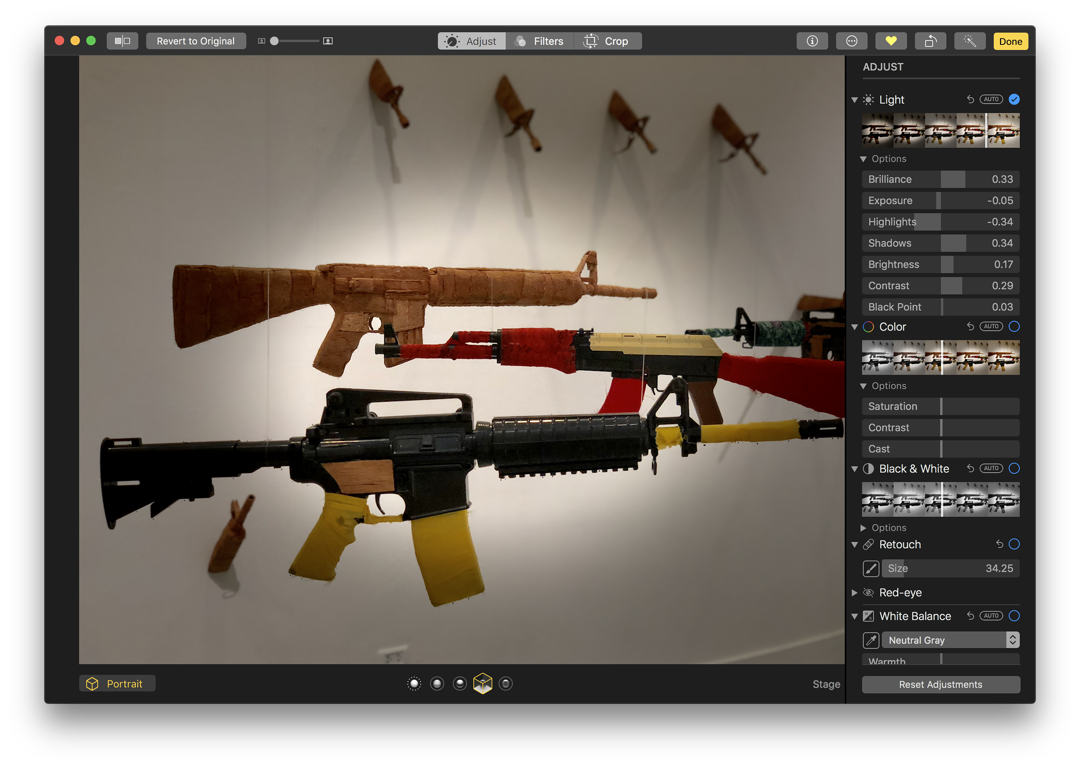Collapse Color Options disclosure triangle
This screenshot has height=767, width=1080.
point(863,386)
